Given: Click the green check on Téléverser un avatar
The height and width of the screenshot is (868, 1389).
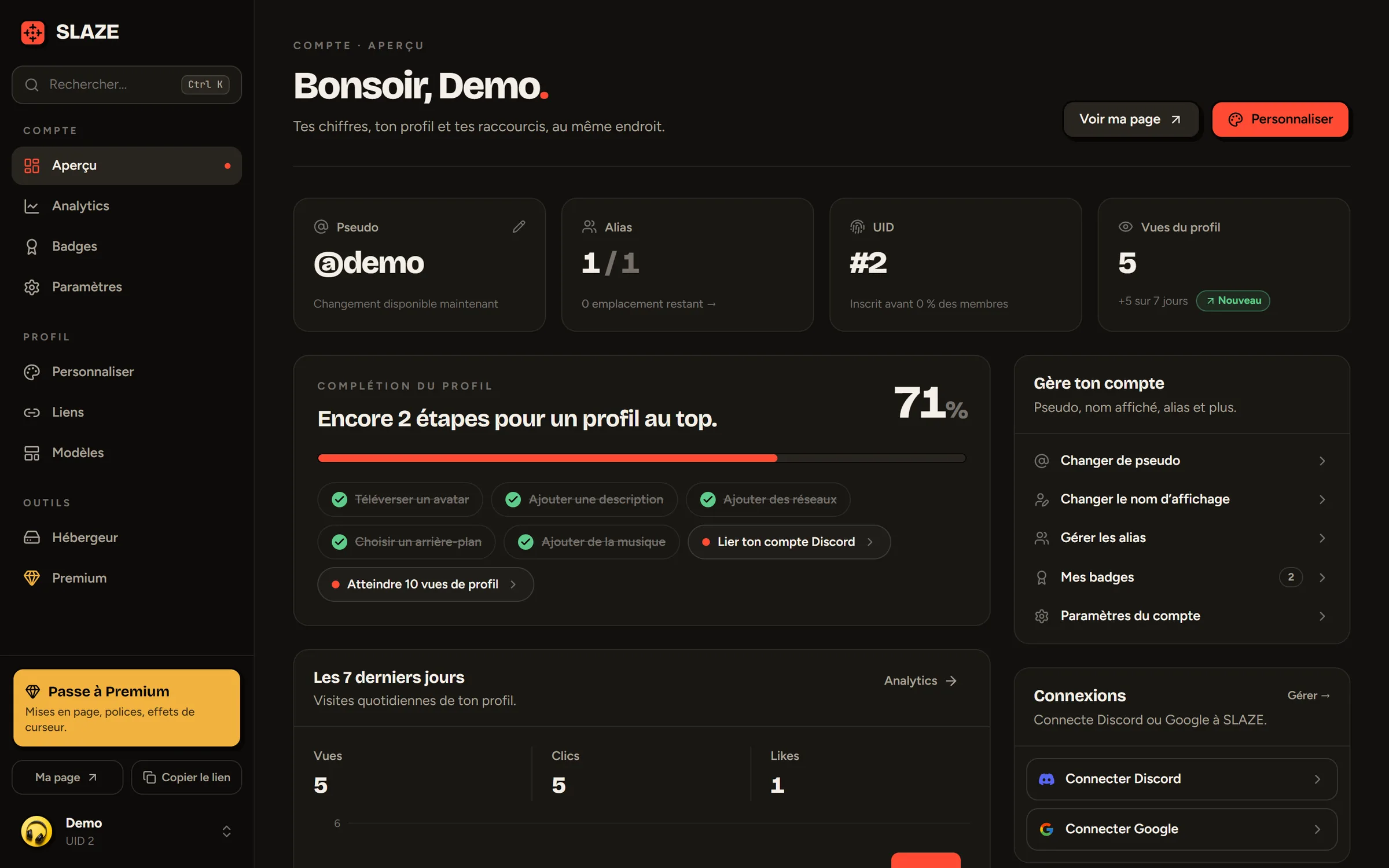Looking at the screenshot, I should pos(340,499).
